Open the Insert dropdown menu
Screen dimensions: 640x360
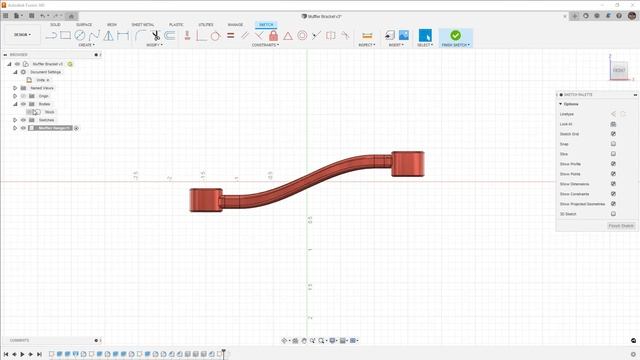click(396, 45)
